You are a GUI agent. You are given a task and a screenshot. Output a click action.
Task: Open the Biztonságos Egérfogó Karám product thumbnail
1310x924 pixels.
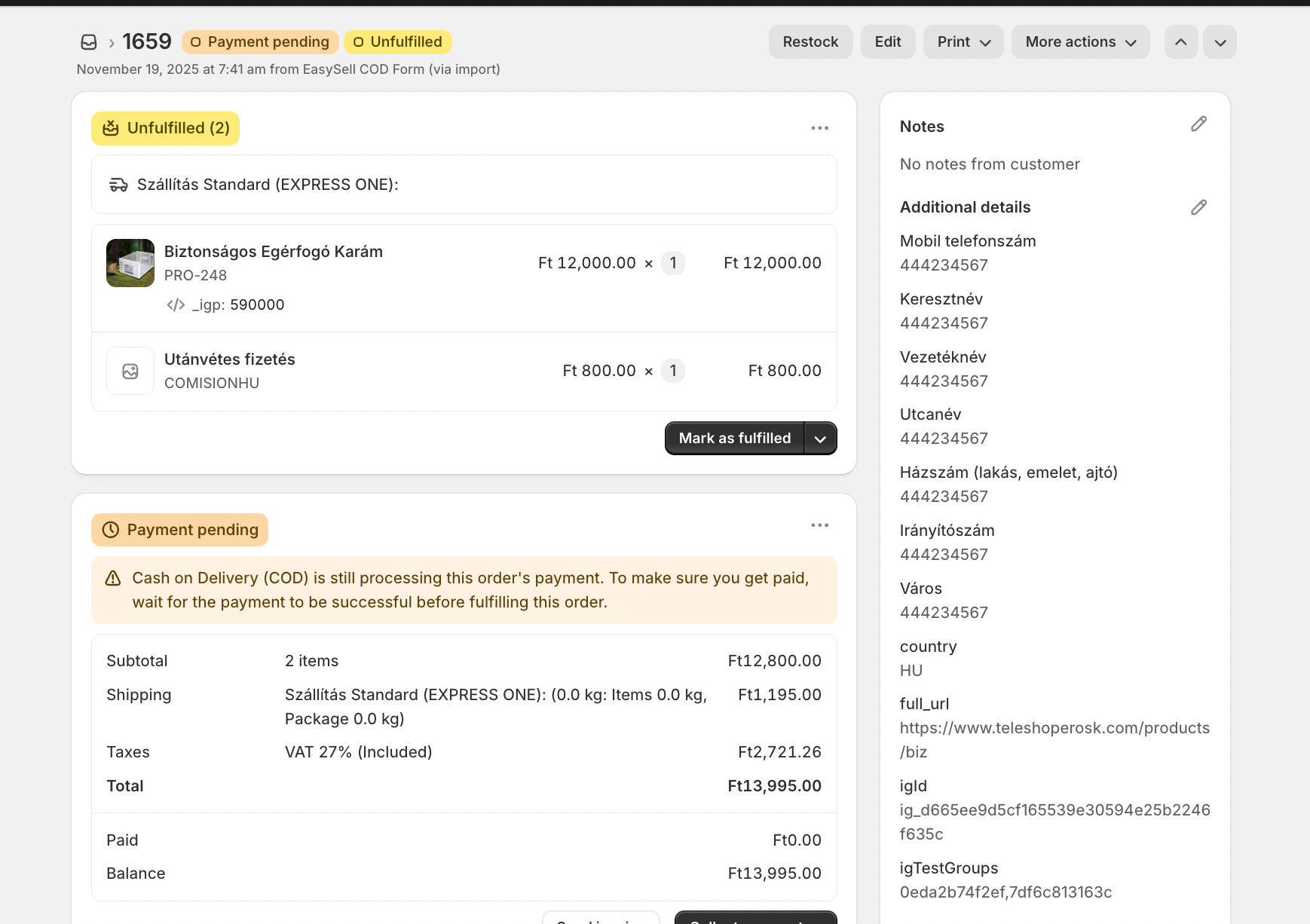pyautogui.click(x=130, y=263)
